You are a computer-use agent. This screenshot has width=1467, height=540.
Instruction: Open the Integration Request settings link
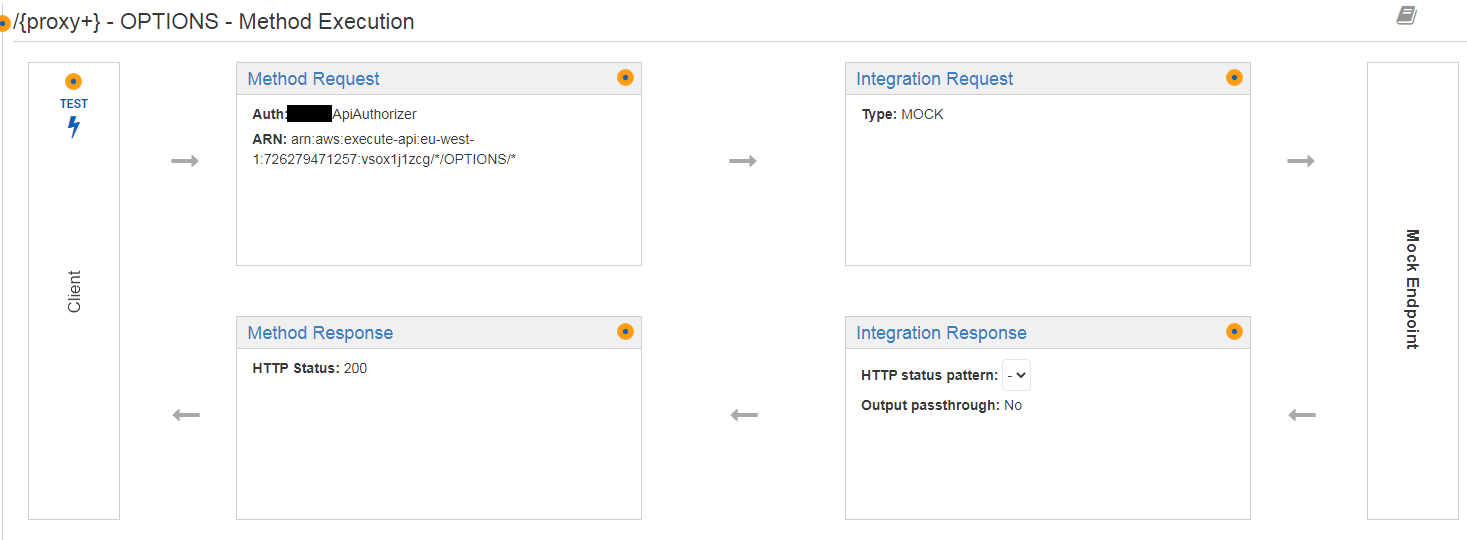934,79
